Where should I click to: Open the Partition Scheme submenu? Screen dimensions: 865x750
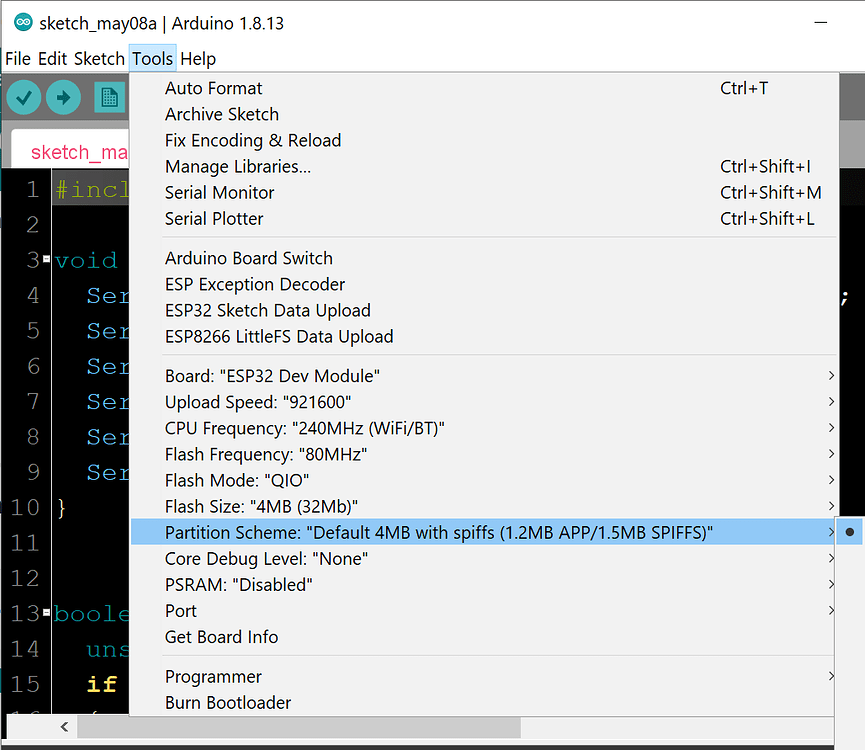pos(829,532)
